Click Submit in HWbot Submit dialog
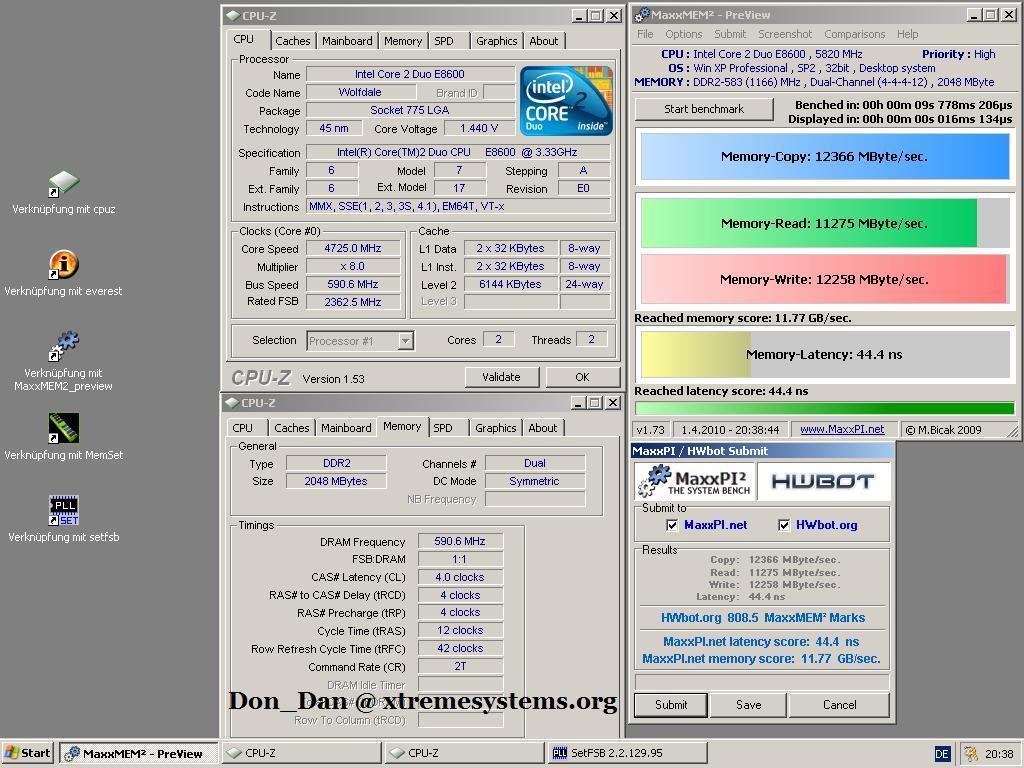The image size is (1024, 768). click(671, 705)
